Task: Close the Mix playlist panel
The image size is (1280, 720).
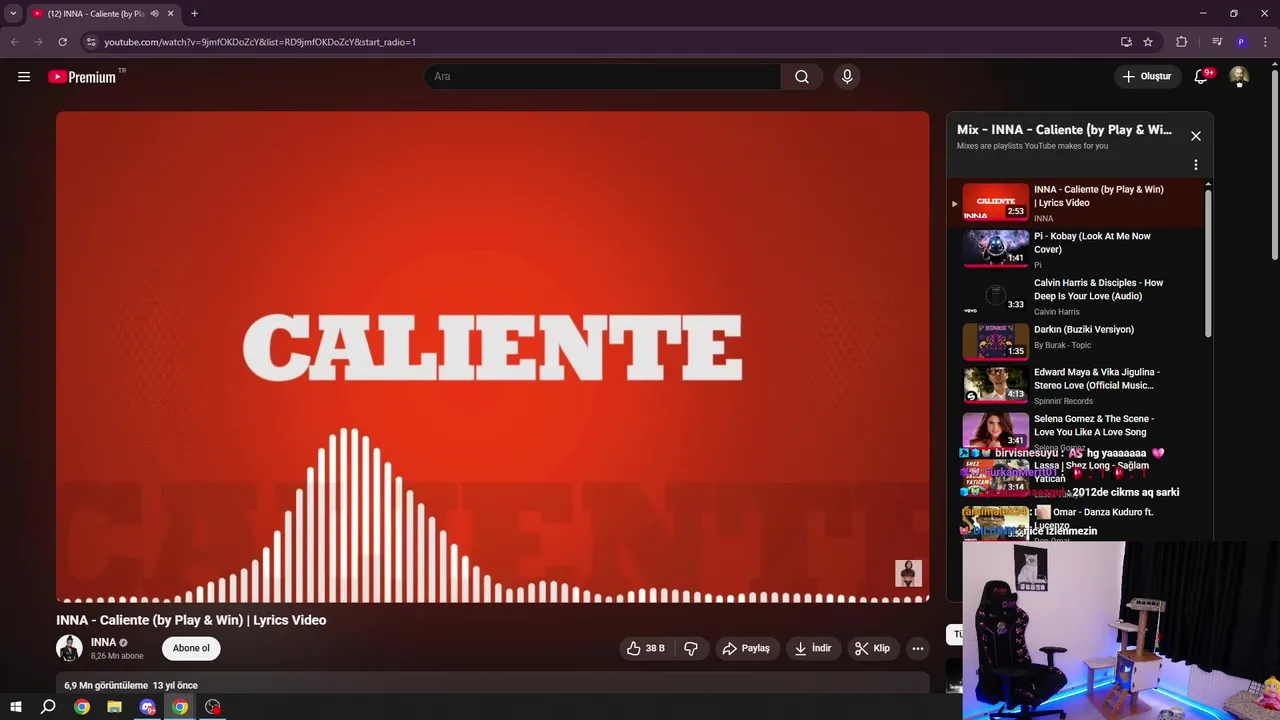Action: tap(1195, 136)
